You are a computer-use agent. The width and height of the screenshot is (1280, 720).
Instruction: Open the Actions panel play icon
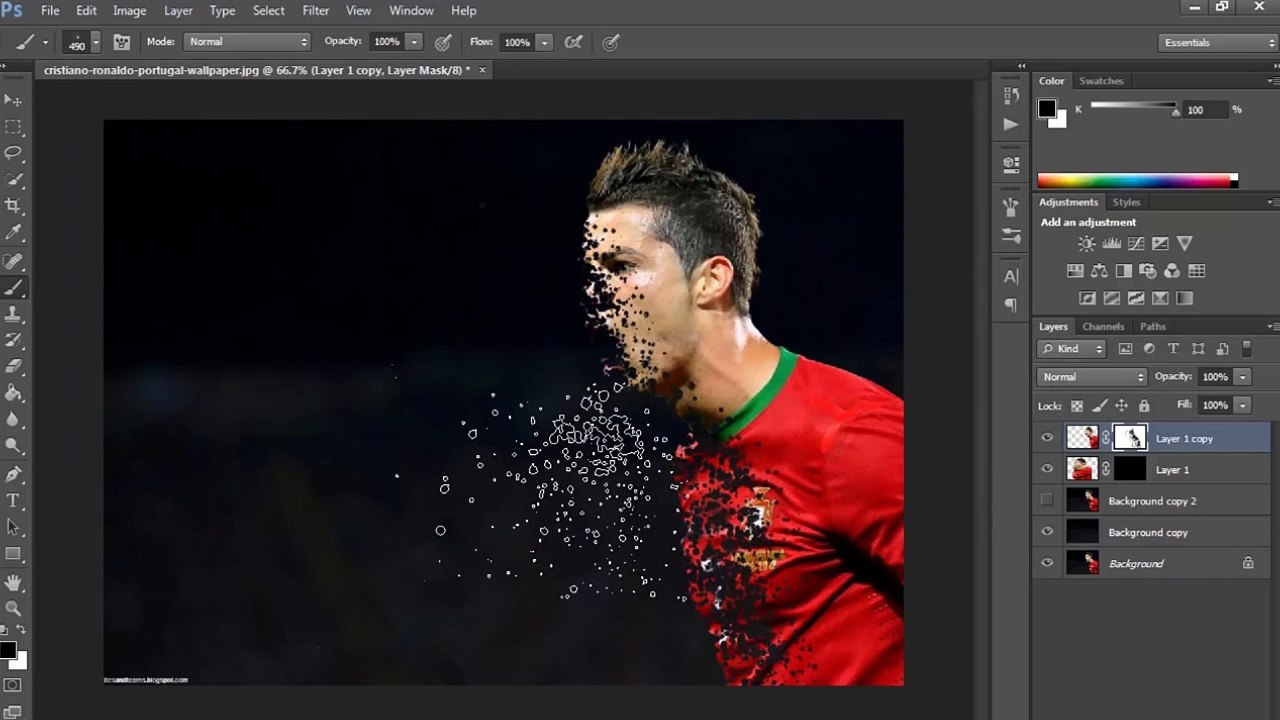click(1011, 124)
